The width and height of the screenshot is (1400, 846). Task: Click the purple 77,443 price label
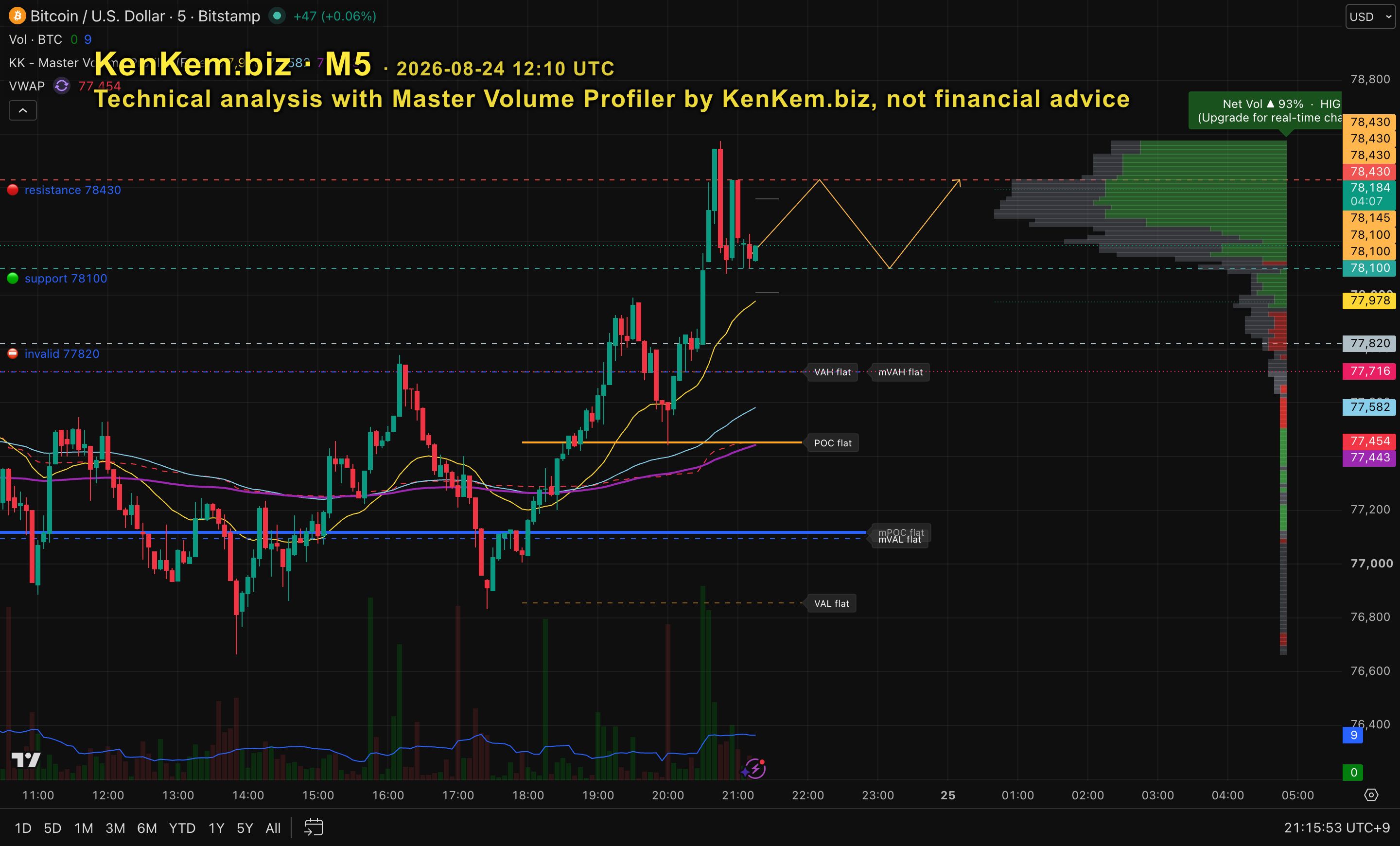point(1369,458)
